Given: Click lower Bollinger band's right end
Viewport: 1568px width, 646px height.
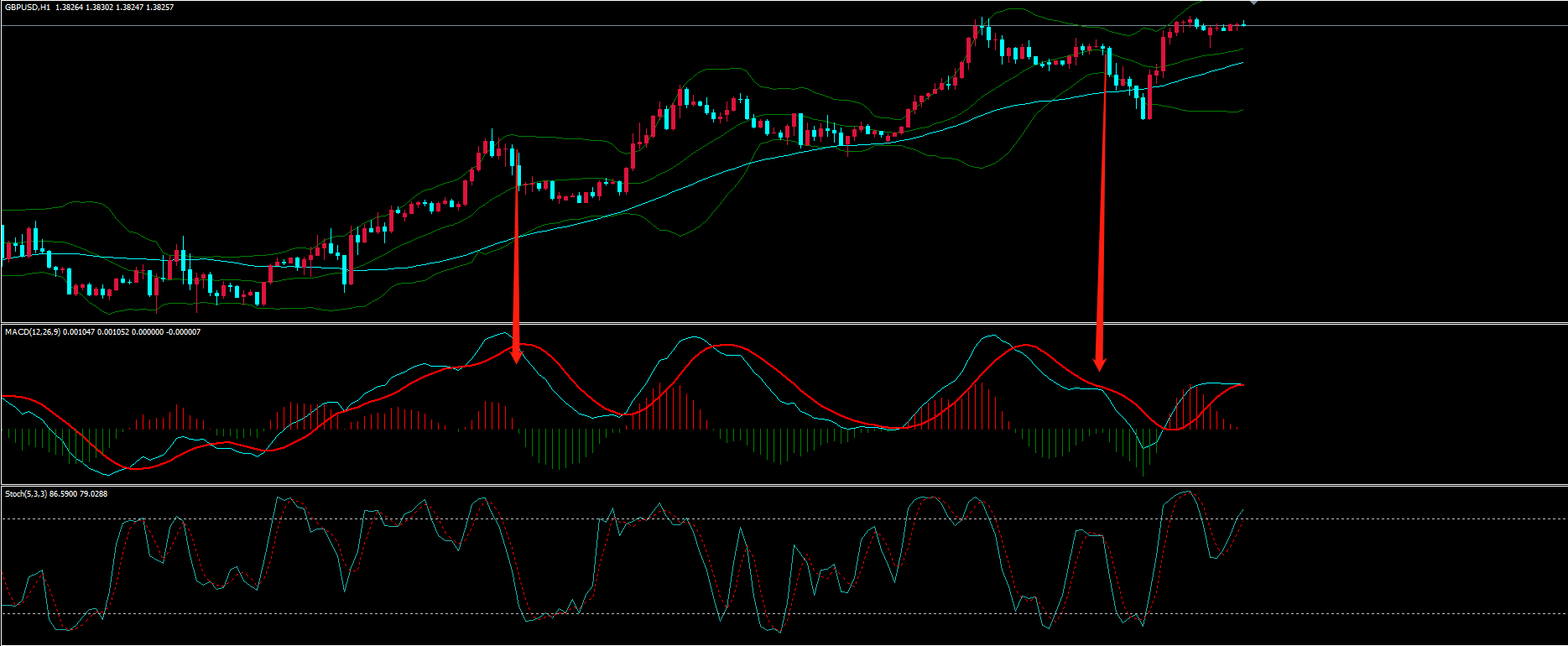Looking at the screenshot, I should pos(1241,110).
